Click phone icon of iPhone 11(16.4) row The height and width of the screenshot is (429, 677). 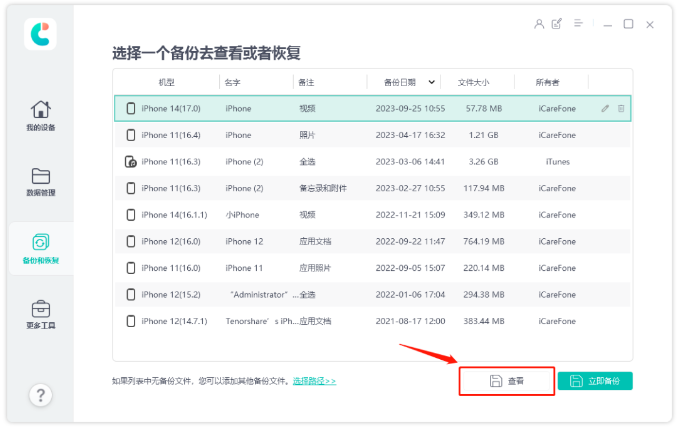click(130, 135)
